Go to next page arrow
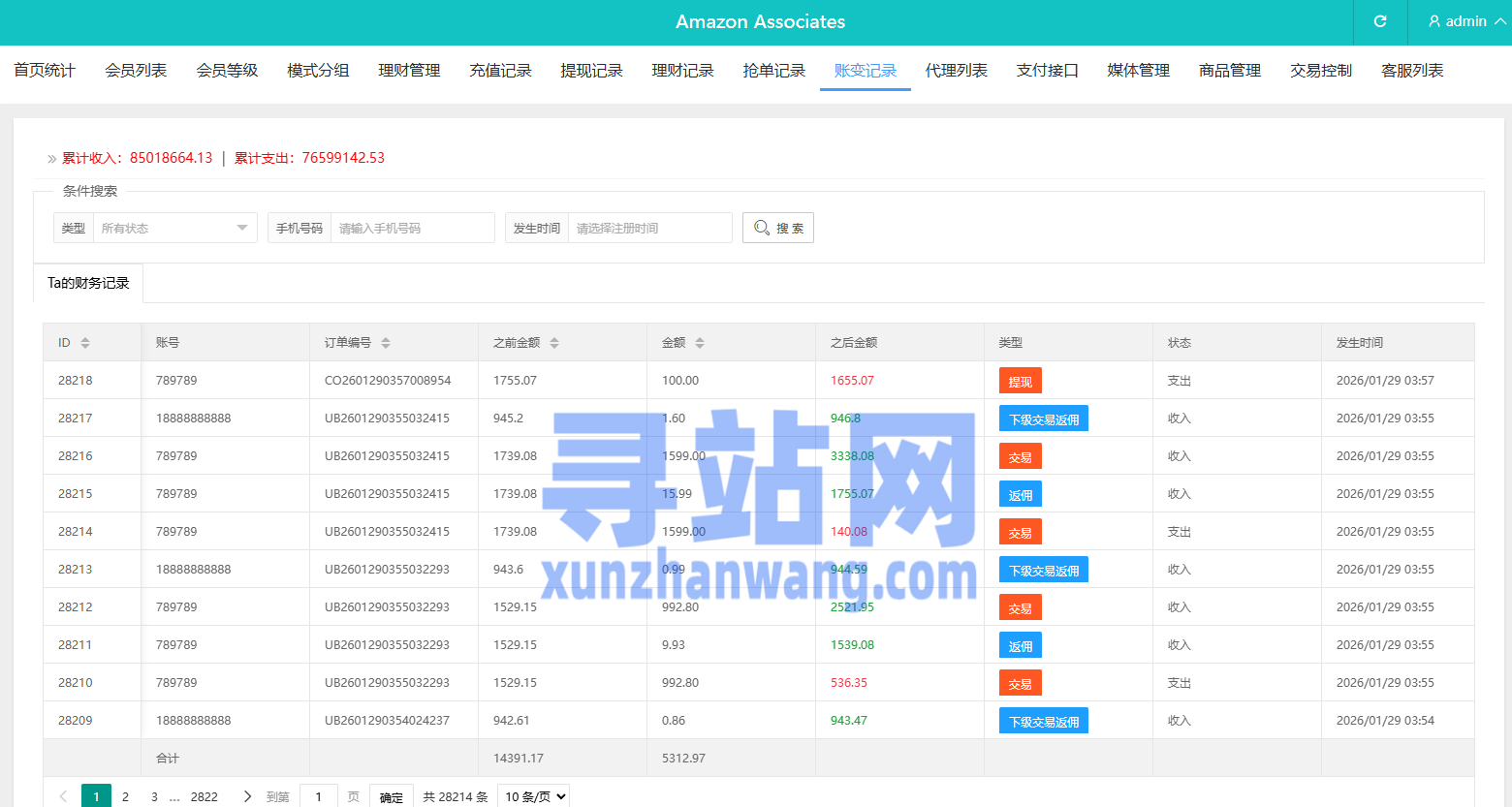The image size is (1512, 807). (247, 796)
